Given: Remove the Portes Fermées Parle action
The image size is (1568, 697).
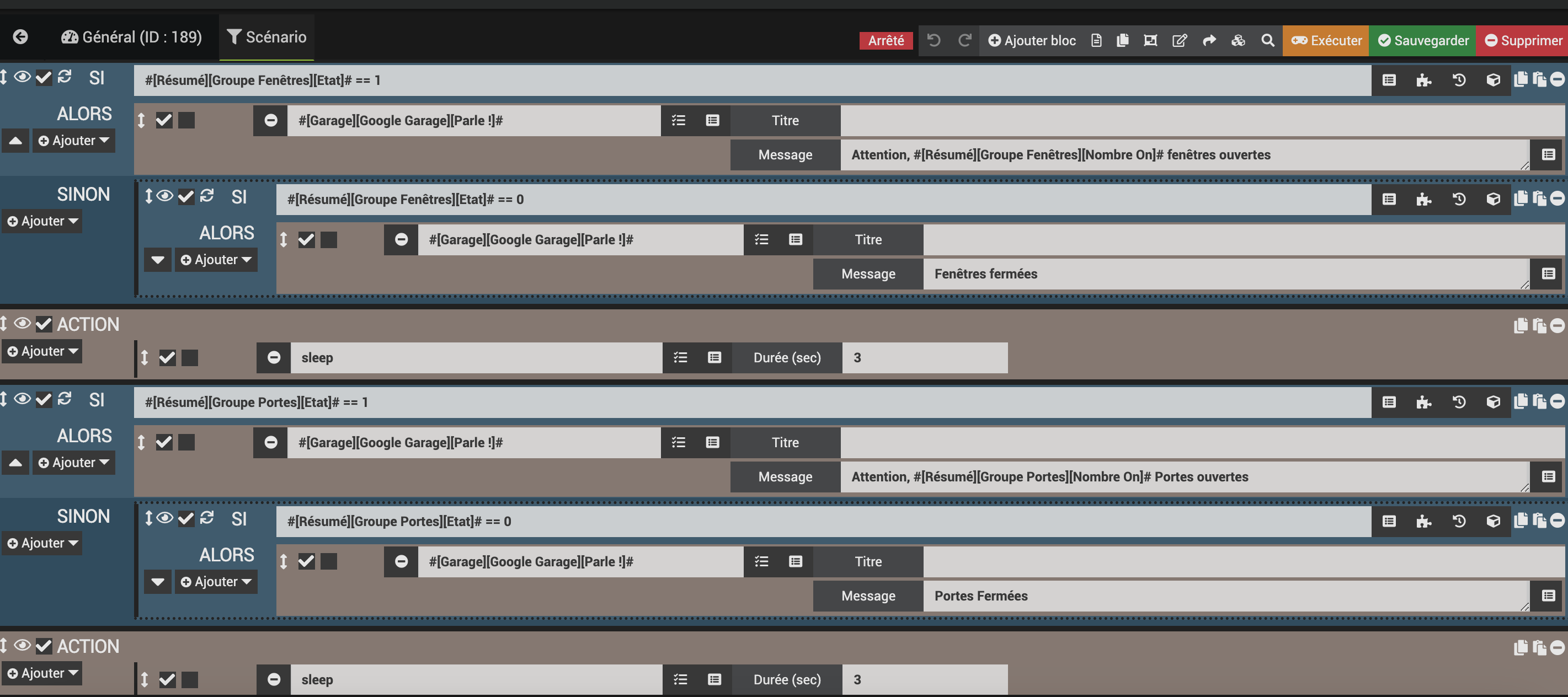Looking at the screenshot, I should click(401, 561).
